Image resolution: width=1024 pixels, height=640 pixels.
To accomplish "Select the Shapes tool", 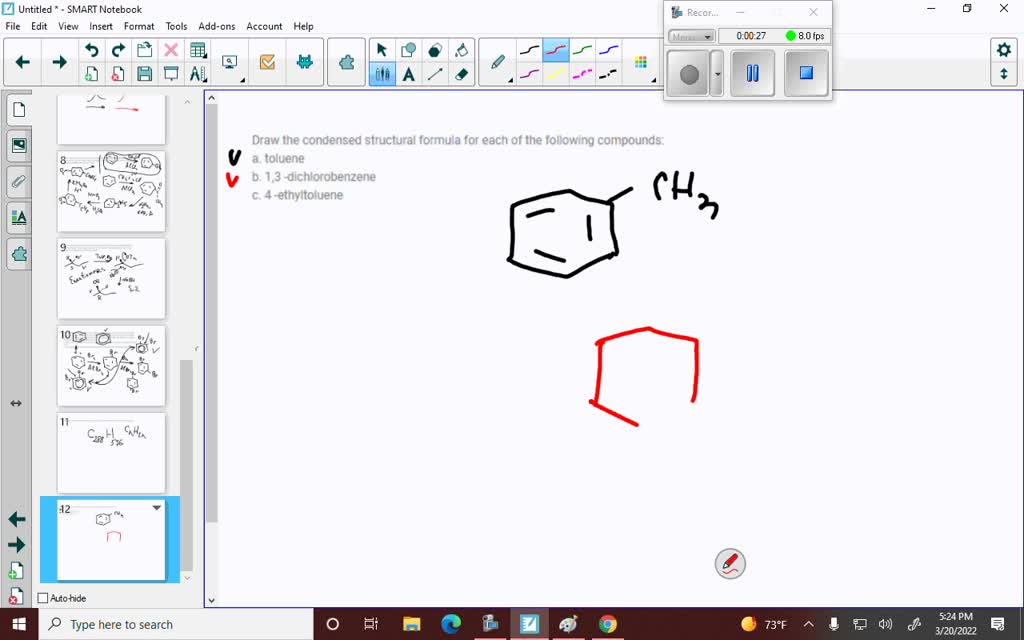I will [408, 48].
